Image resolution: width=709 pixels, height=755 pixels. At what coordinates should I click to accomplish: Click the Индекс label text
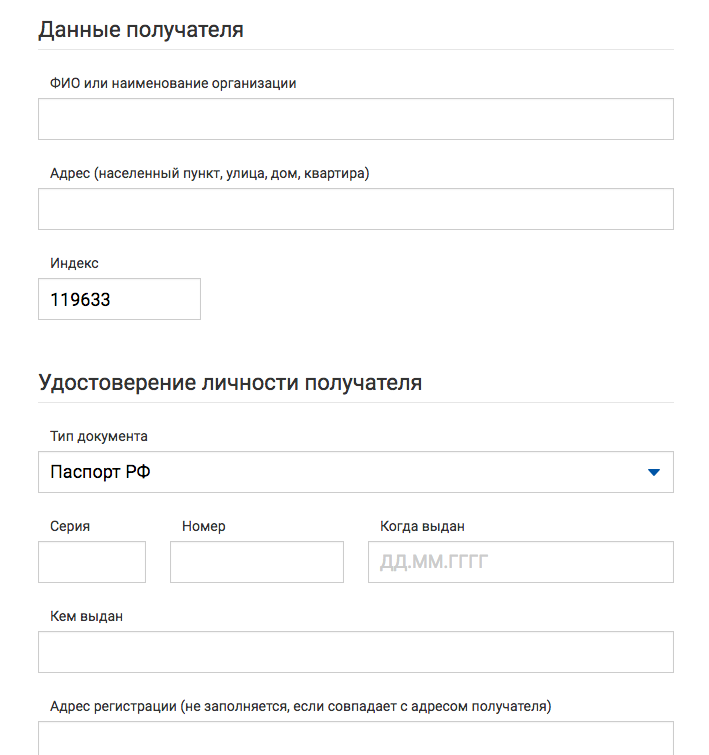pyautogui.click(x=74, y=263)
